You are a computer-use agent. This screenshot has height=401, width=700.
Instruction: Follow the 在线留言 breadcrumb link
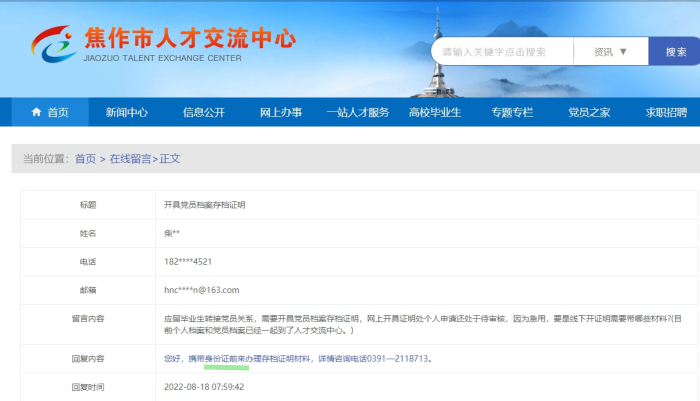pos(130,159)
